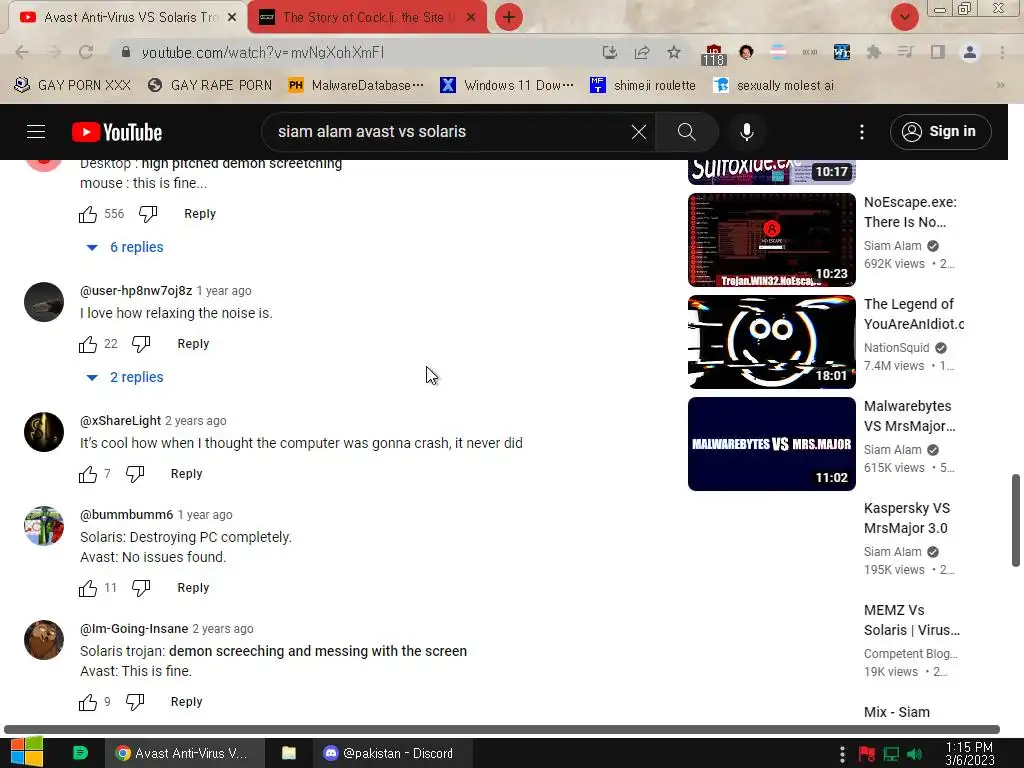
Task: Open The Legend of YouAreAnIdiot thumbnail
Action: tap(771, 342)
